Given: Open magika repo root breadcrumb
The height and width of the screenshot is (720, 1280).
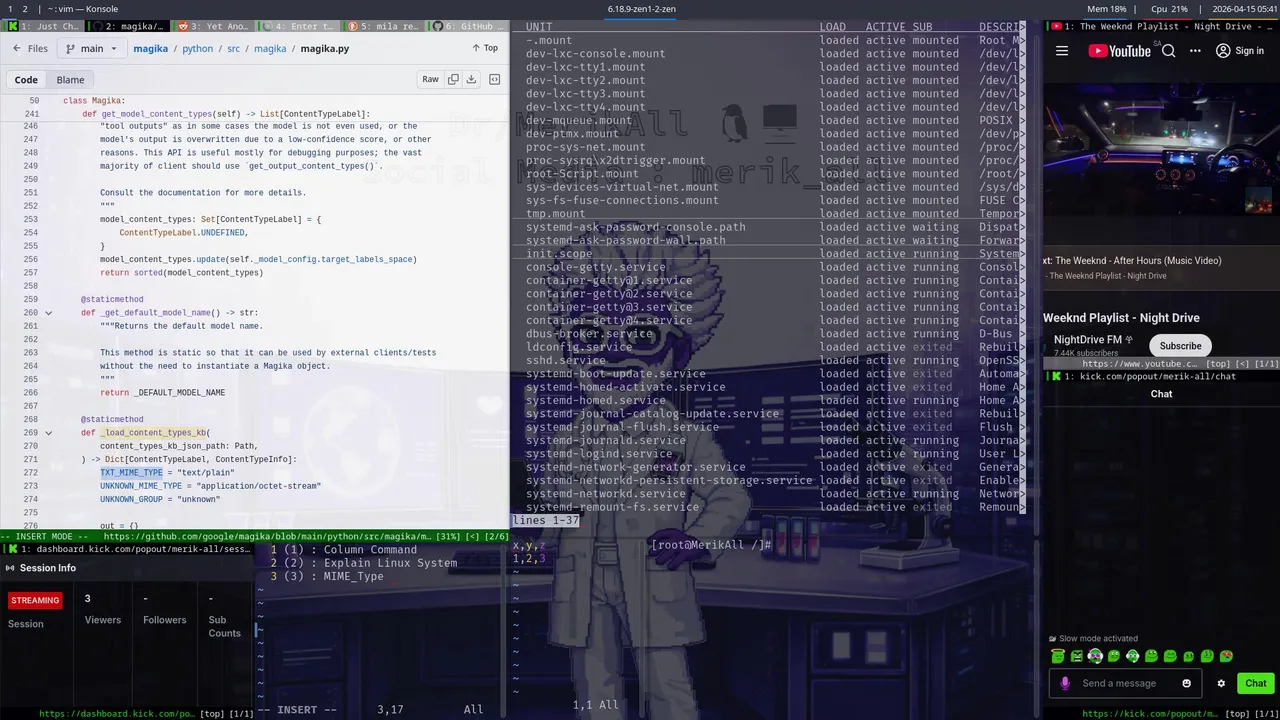Looking at the screenshot, I should [x=151, y=48].
